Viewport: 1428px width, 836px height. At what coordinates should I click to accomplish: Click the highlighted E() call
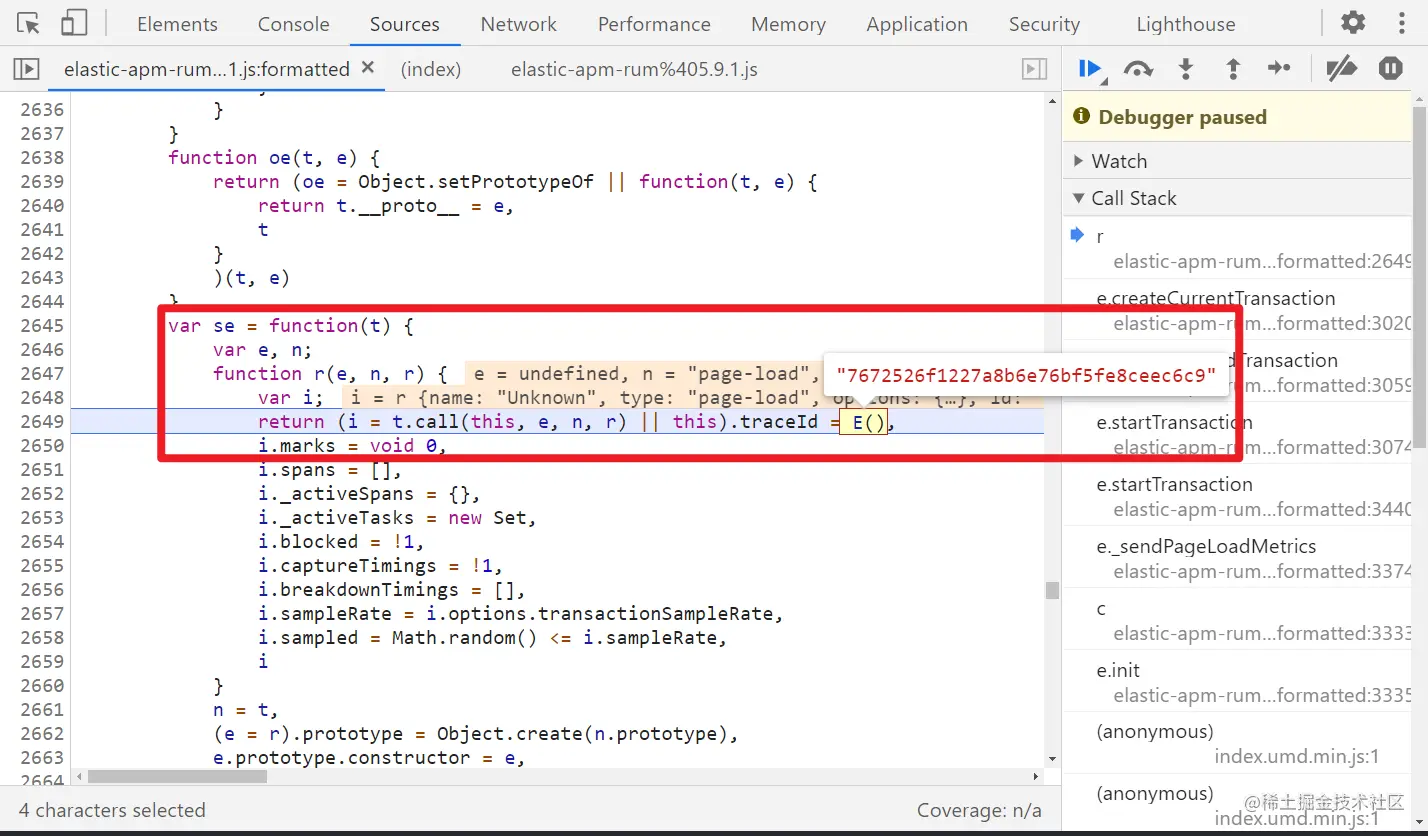(863, 422)
